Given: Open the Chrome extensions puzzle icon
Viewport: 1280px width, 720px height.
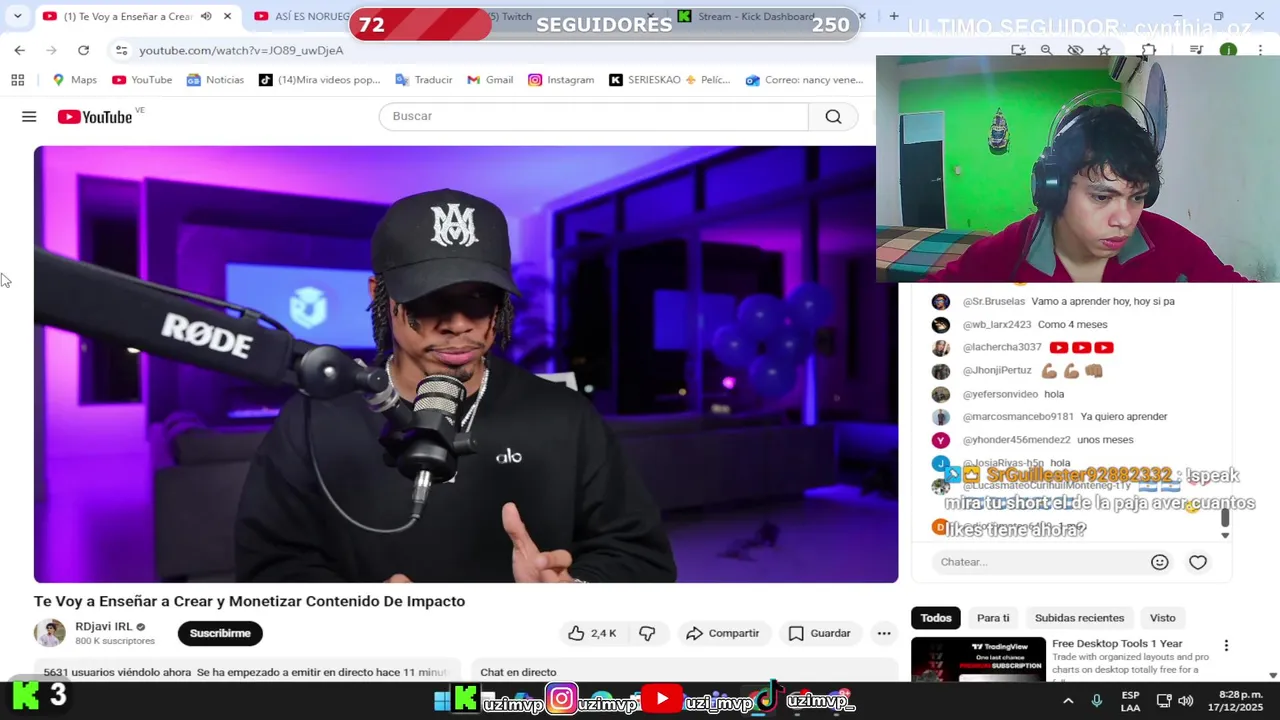Looking at the screenshot, I should click(x=1149, y=50).
